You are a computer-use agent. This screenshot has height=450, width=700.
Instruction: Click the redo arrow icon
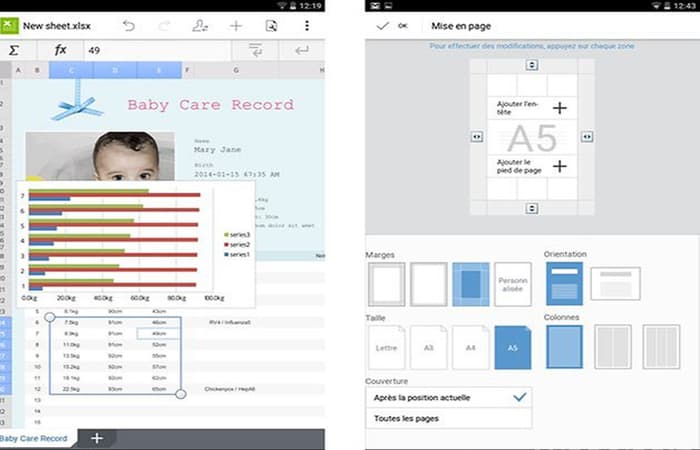click(164, 26)
